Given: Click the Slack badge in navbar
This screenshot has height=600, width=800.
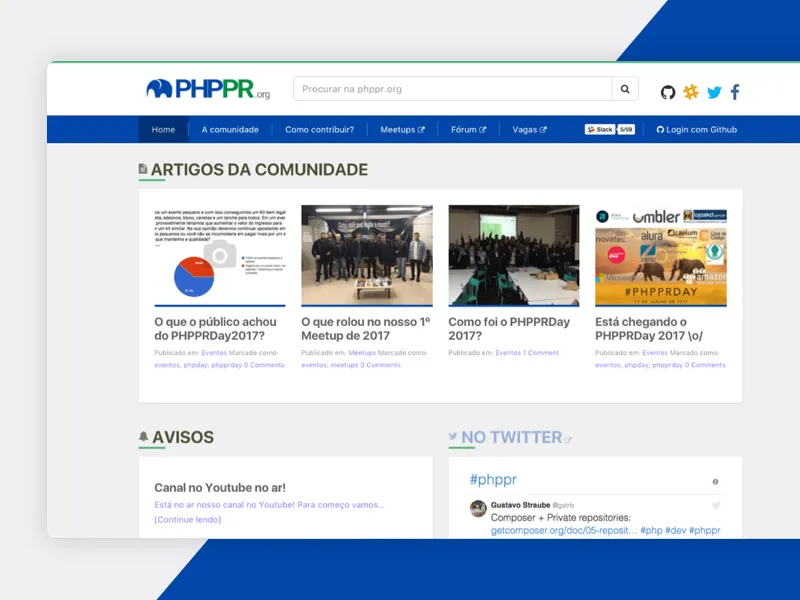Looking at the screenshot, I should click(x=600, y=130).
